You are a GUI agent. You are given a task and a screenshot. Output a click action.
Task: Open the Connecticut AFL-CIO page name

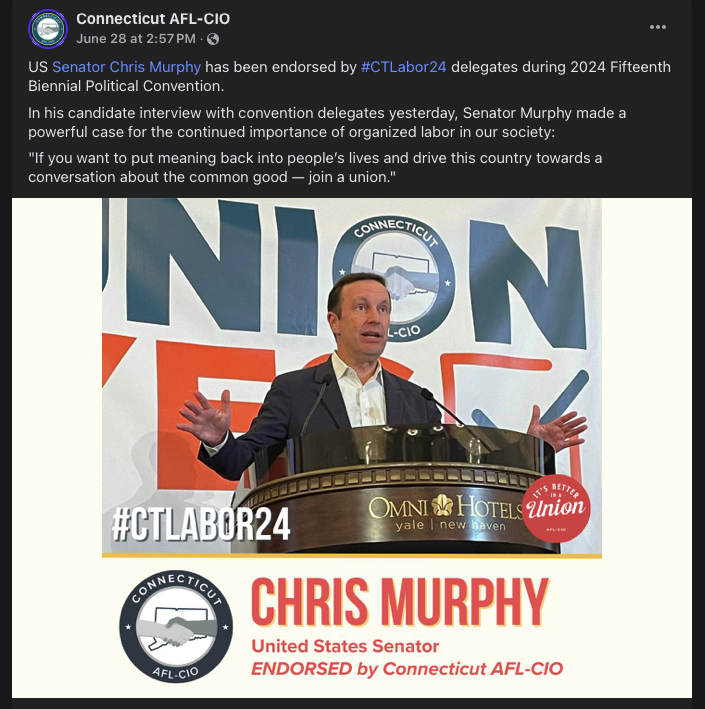click(x=153, y=19)
